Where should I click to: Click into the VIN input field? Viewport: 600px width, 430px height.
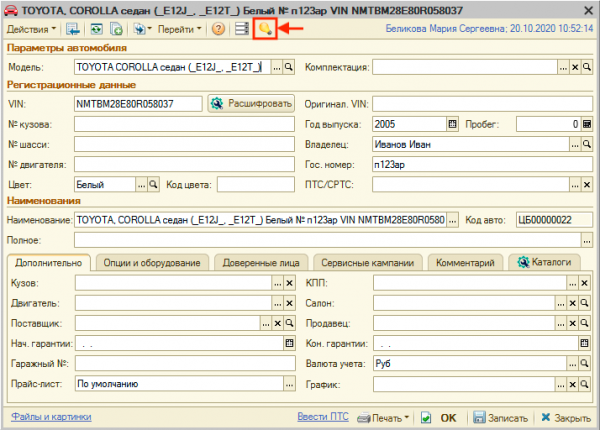(x=138, y=104)
